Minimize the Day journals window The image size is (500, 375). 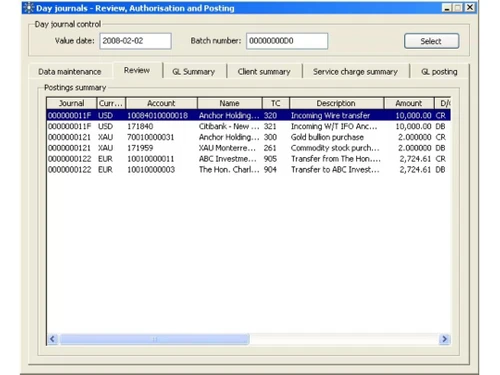click(447, 8)
